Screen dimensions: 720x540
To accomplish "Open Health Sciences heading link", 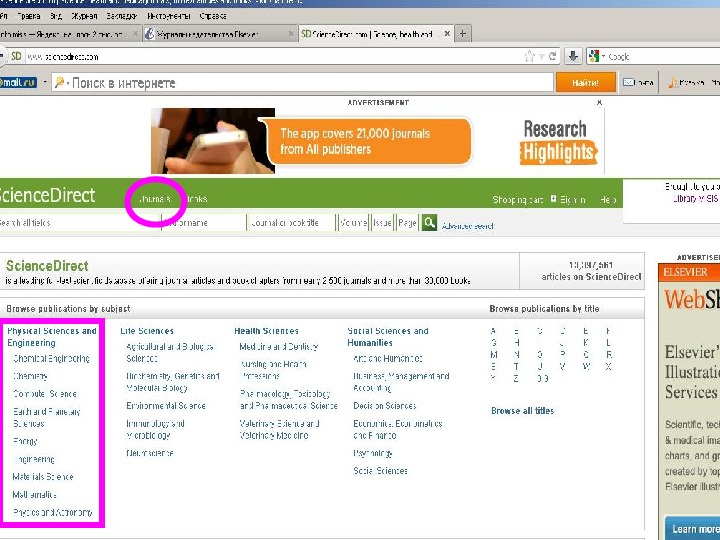I will coord(266,331).
